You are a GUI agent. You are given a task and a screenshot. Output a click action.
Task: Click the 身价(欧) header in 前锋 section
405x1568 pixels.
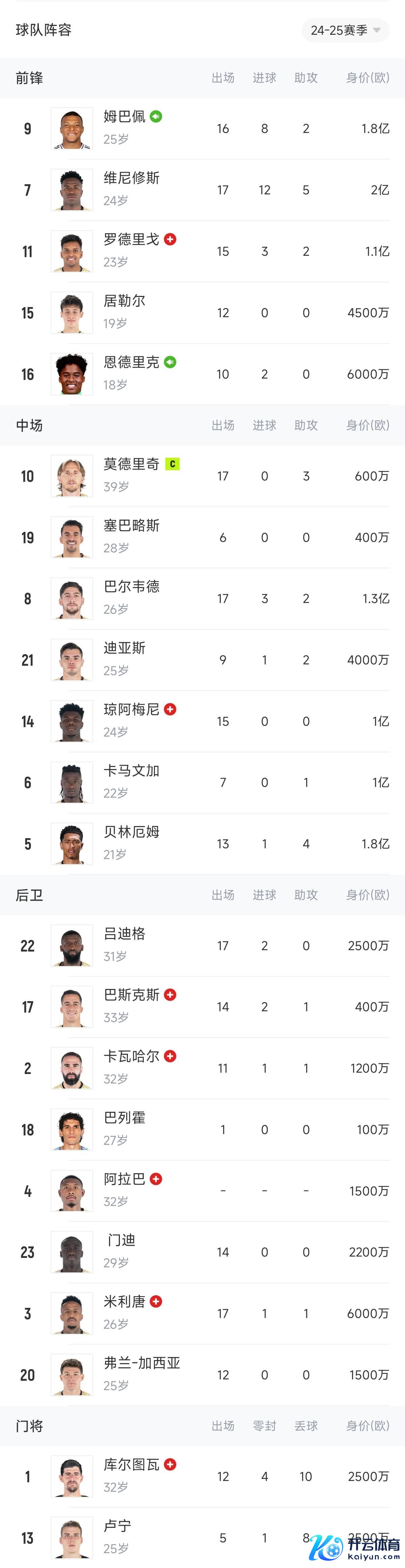point(367,78)
